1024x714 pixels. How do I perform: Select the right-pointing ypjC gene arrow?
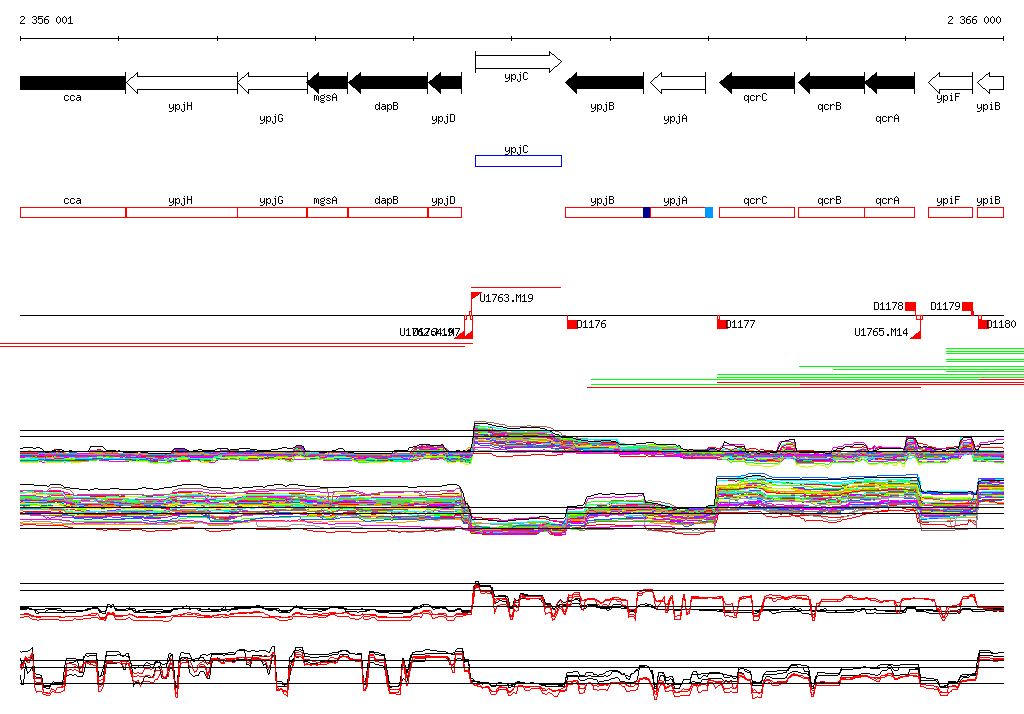point(518,62)
